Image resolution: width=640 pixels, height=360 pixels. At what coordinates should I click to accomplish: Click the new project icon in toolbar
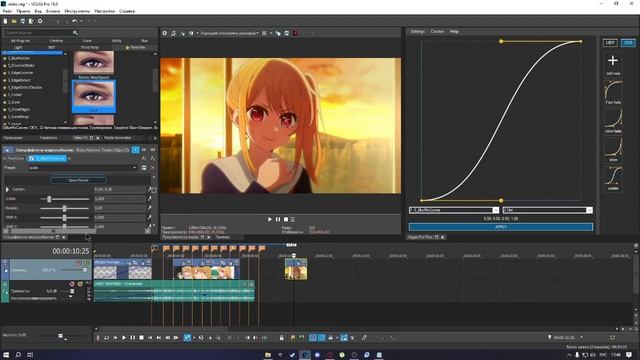[5, 21]
